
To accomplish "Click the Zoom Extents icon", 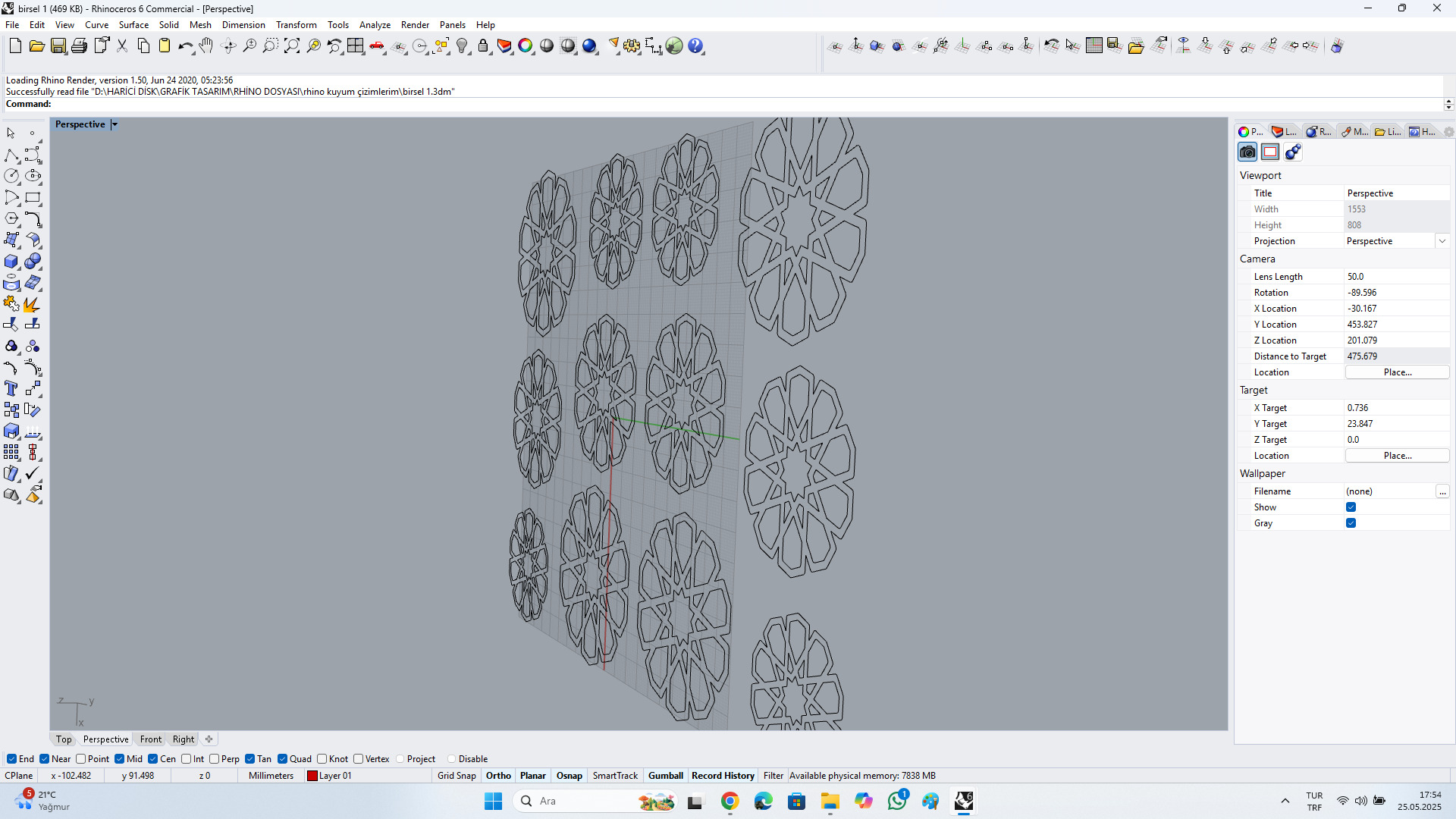I will 291,46.
